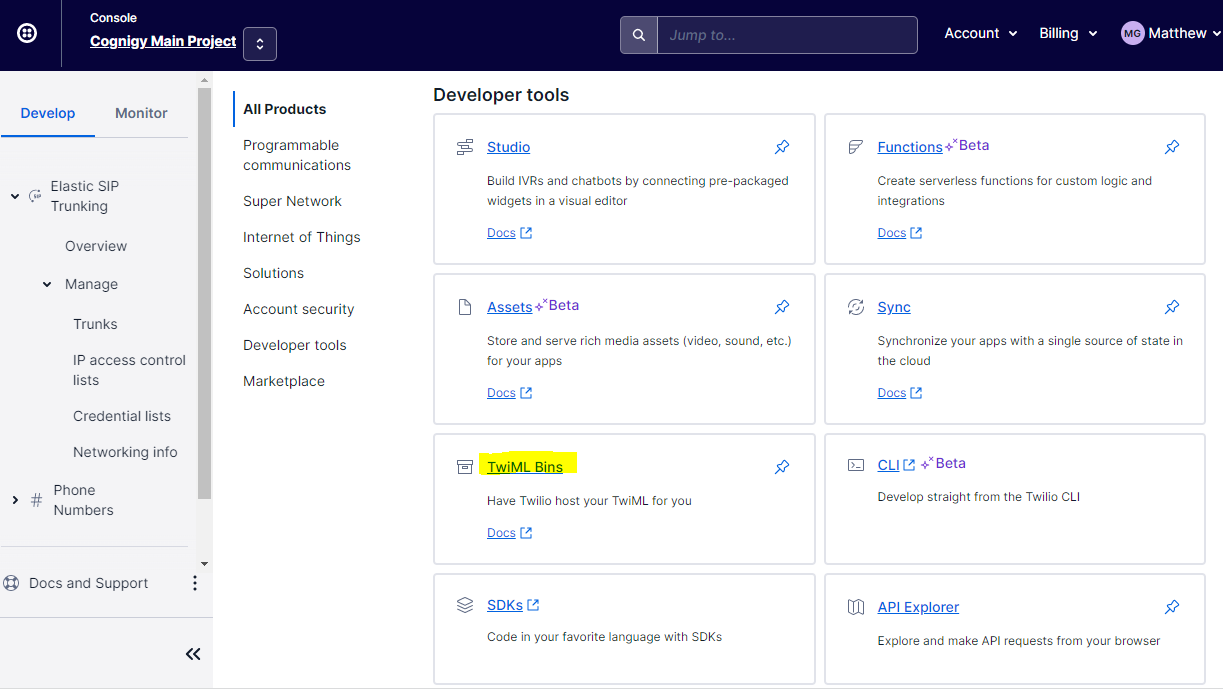The height and width of the screenshot is (689, 1223).
Task: Select Super Network category
Action: point(292,201)
